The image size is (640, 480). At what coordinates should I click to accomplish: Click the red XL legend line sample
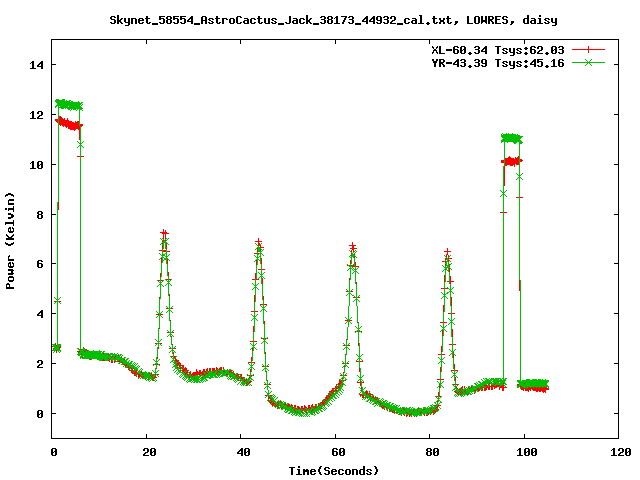(x=588, y=50)
